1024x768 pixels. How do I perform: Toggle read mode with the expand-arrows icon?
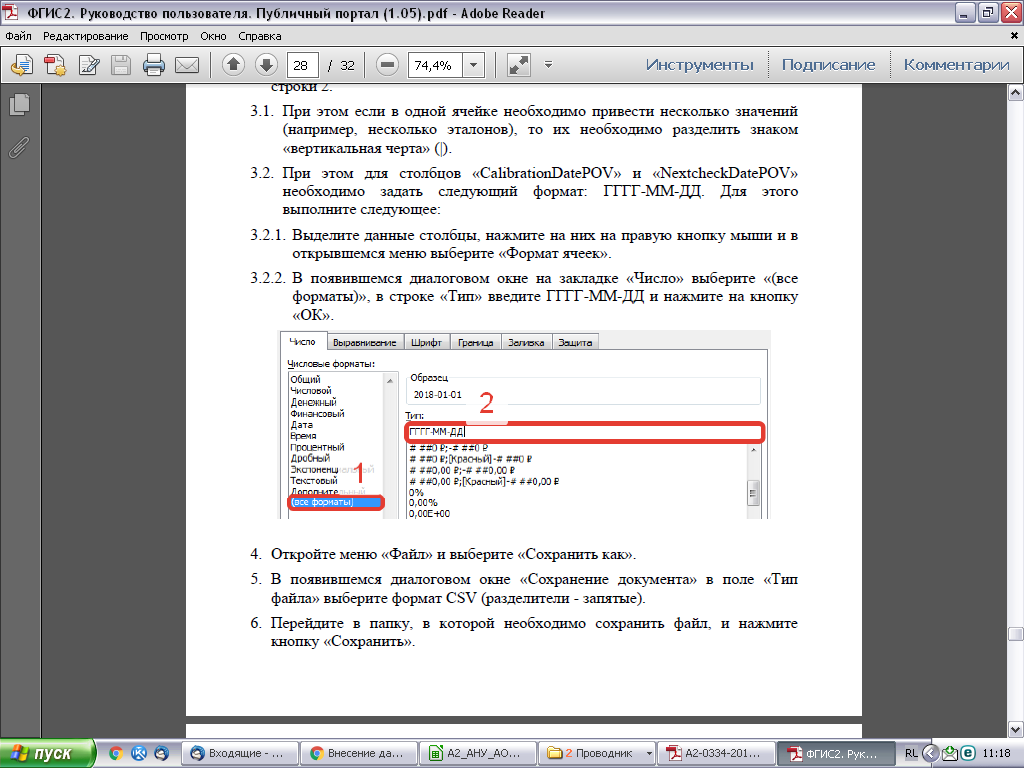click(518, 65)
